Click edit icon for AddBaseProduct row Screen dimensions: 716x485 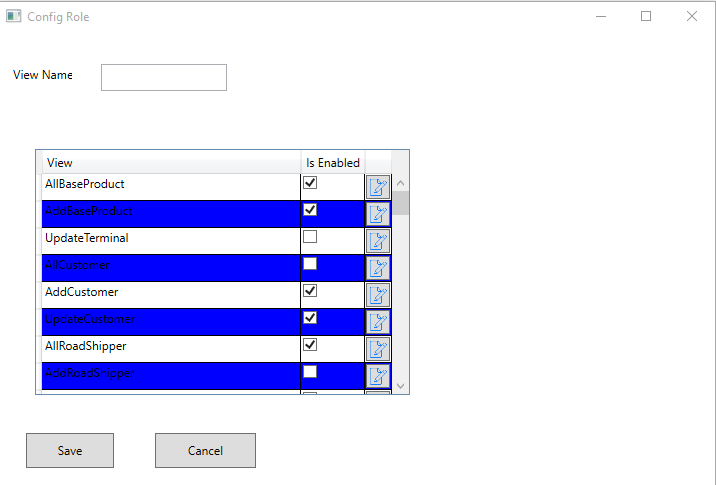coord(378,214)
